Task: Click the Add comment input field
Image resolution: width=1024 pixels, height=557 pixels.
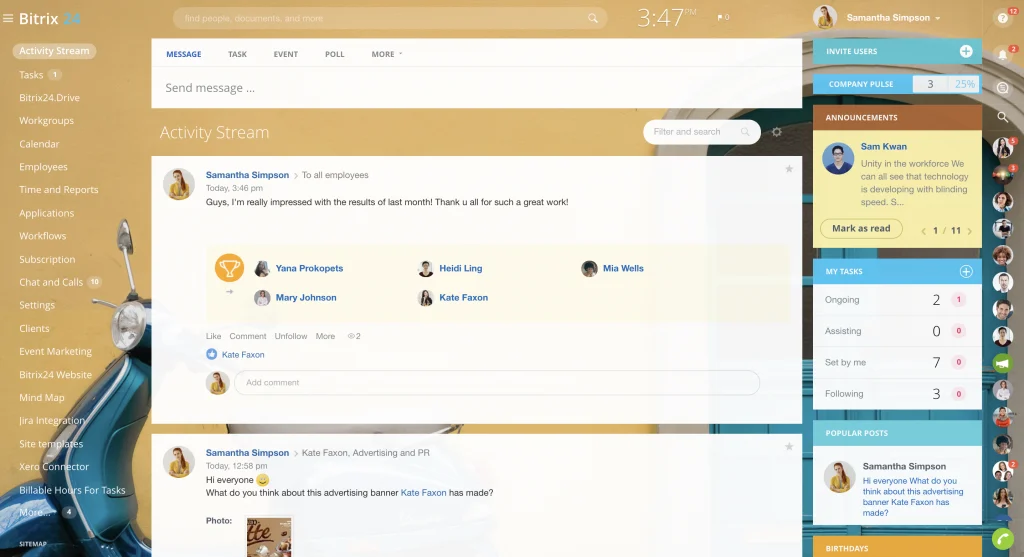Action: click(x=496, y=382)
